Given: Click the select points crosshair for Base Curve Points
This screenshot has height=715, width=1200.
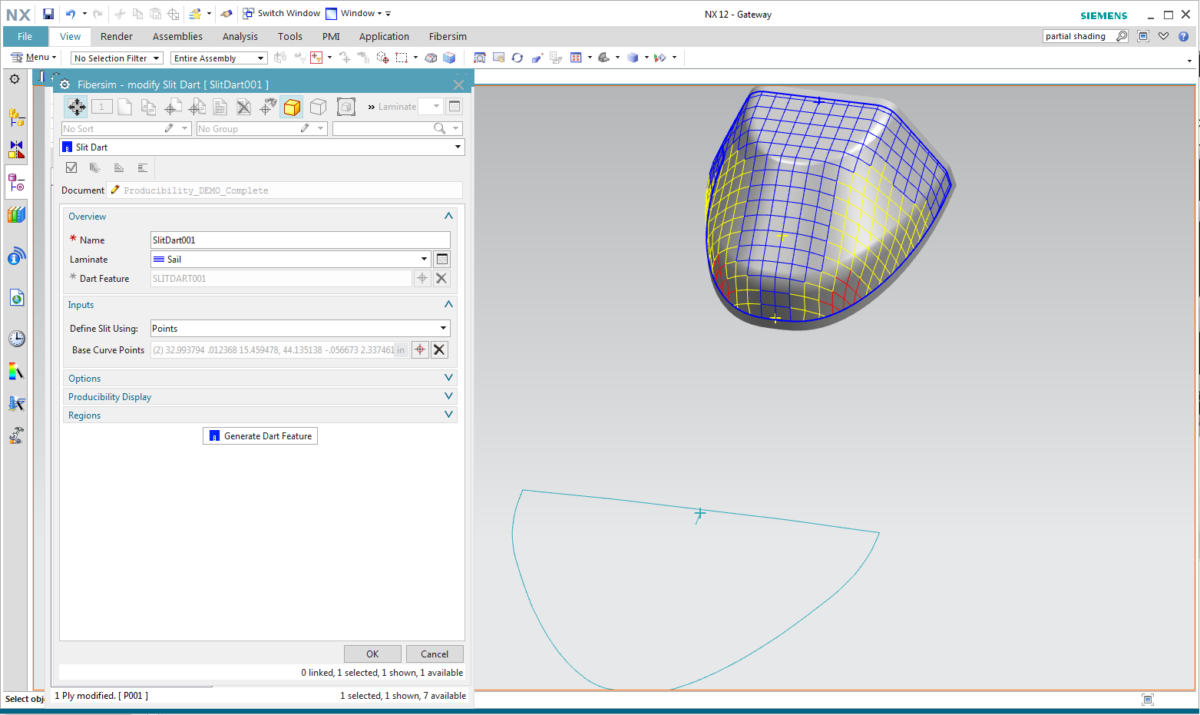Looking at the screenshot, I should pyautogui.click(x=420, y=349).
